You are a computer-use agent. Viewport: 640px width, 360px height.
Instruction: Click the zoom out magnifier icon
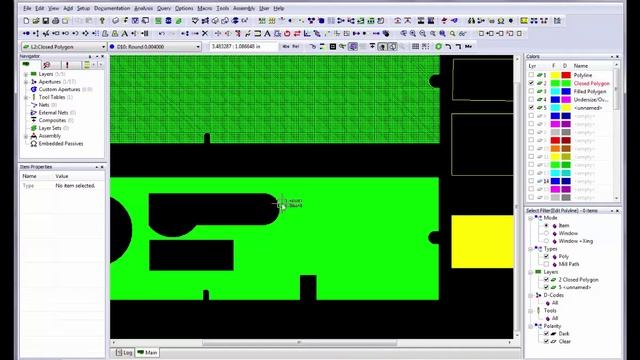click(422, 33)
